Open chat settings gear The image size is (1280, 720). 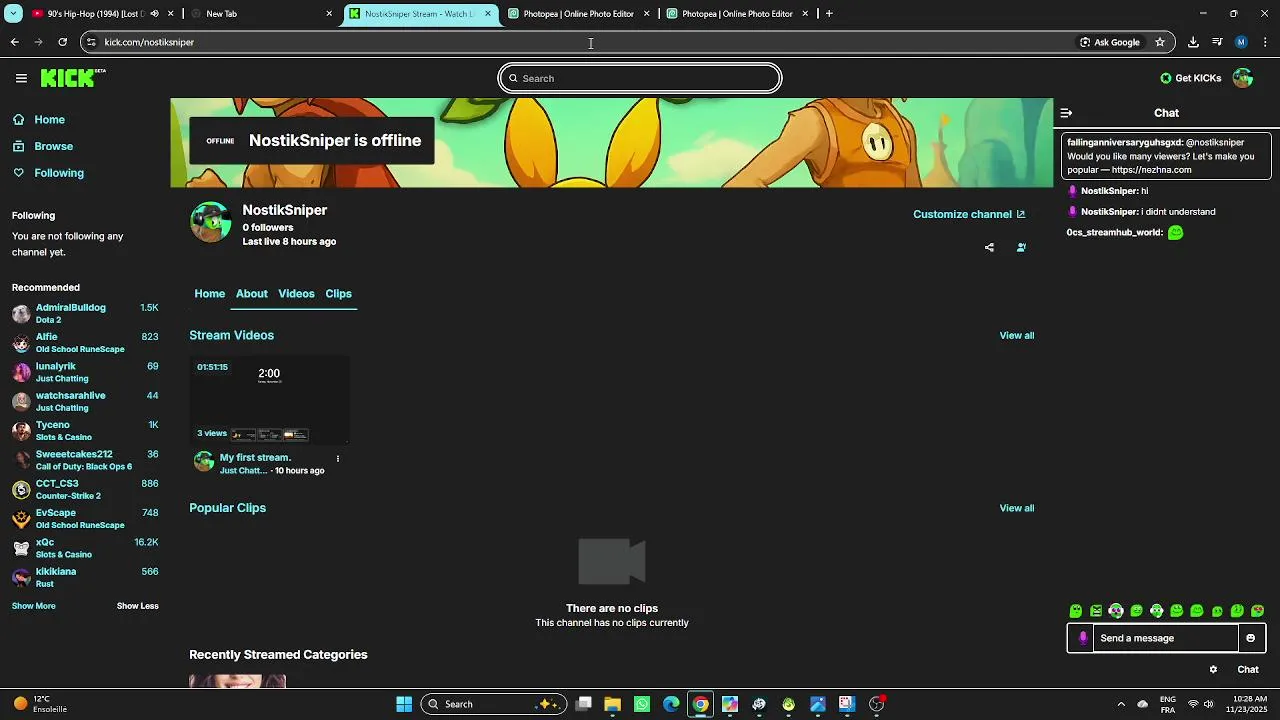1213,670
